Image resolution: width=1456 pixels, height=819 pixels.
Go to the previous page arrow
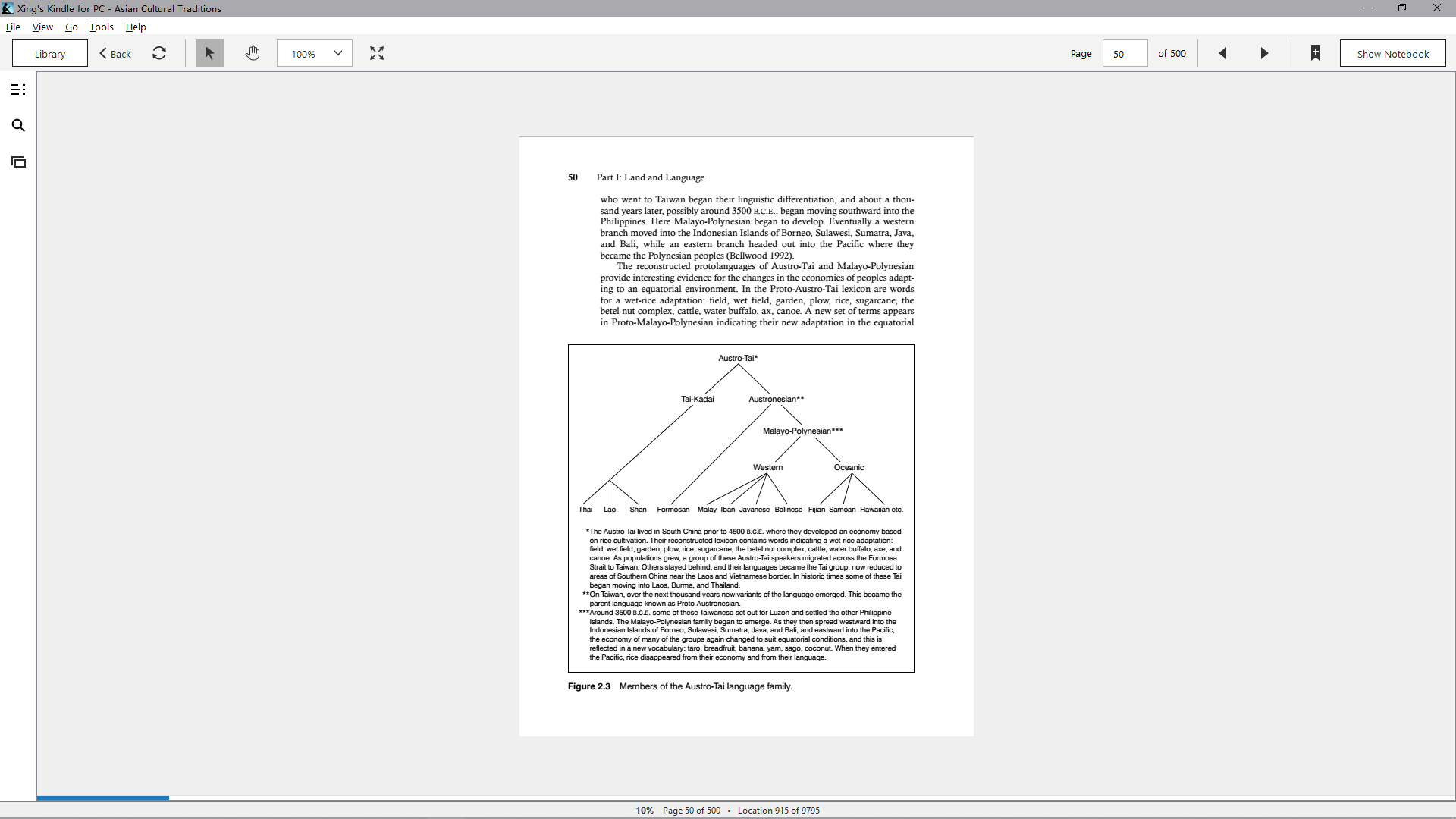click(x=1222, y=53)
